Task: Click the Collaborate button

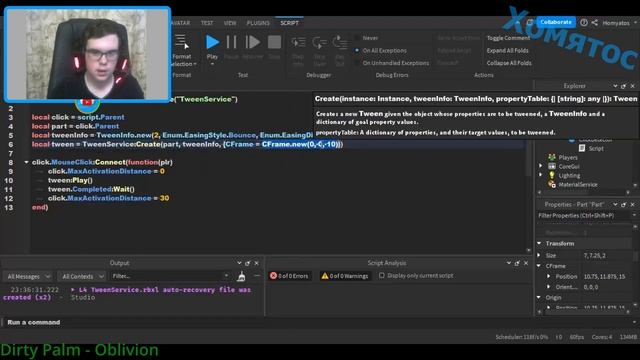Action: (556, 22)
